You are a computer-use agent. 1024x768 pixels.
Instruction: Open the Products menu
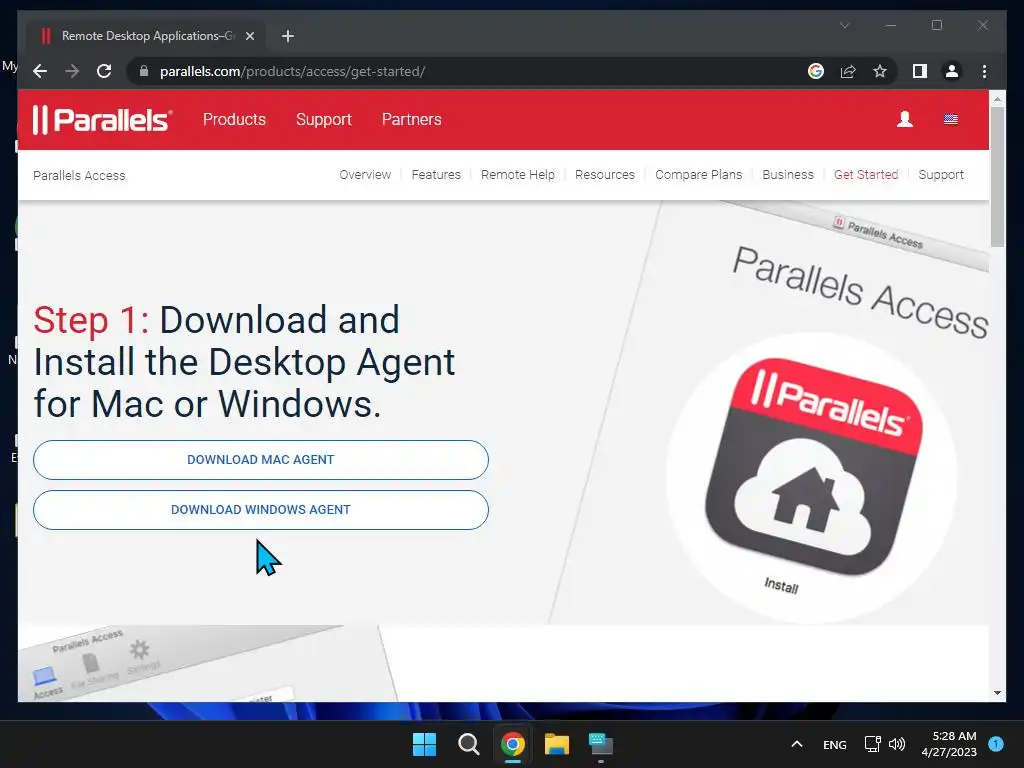(x=234, y=120)
